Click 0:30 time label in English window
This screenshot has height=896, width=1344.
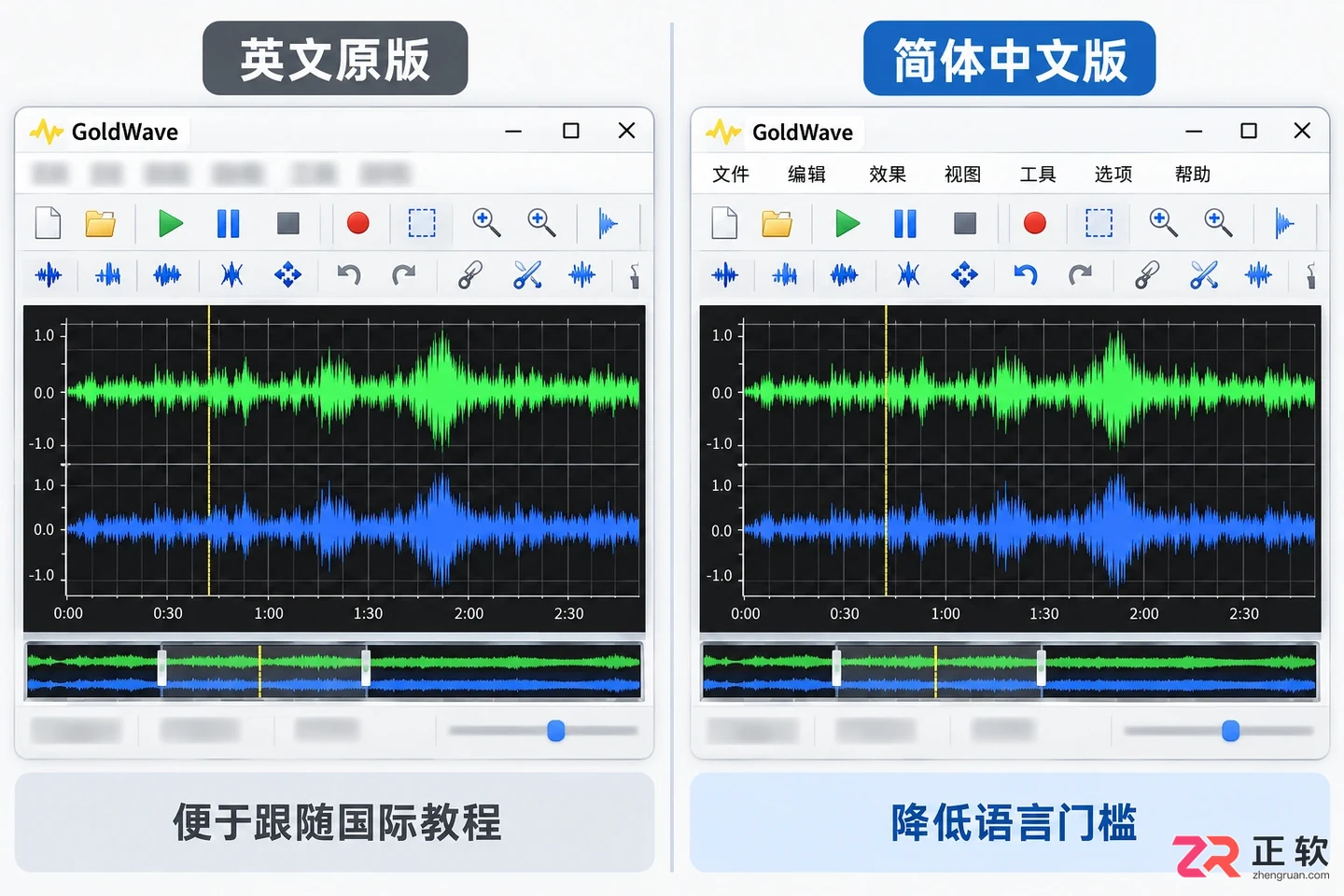tap(168, 613)
